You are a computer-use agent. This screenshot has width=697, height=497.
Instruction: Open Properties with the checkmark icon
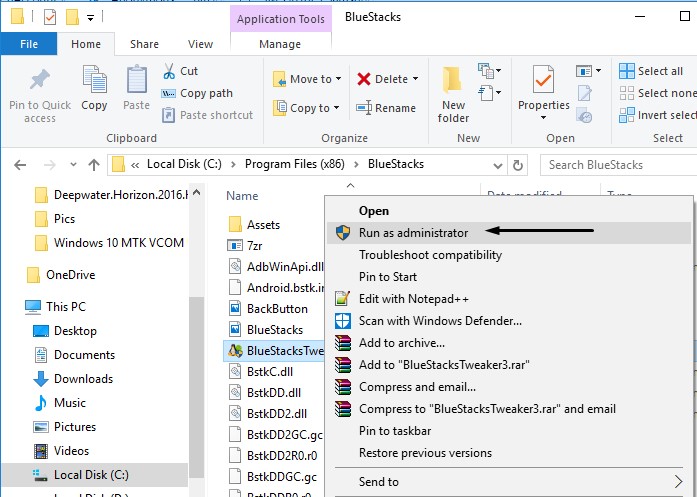tap(543, 80)
